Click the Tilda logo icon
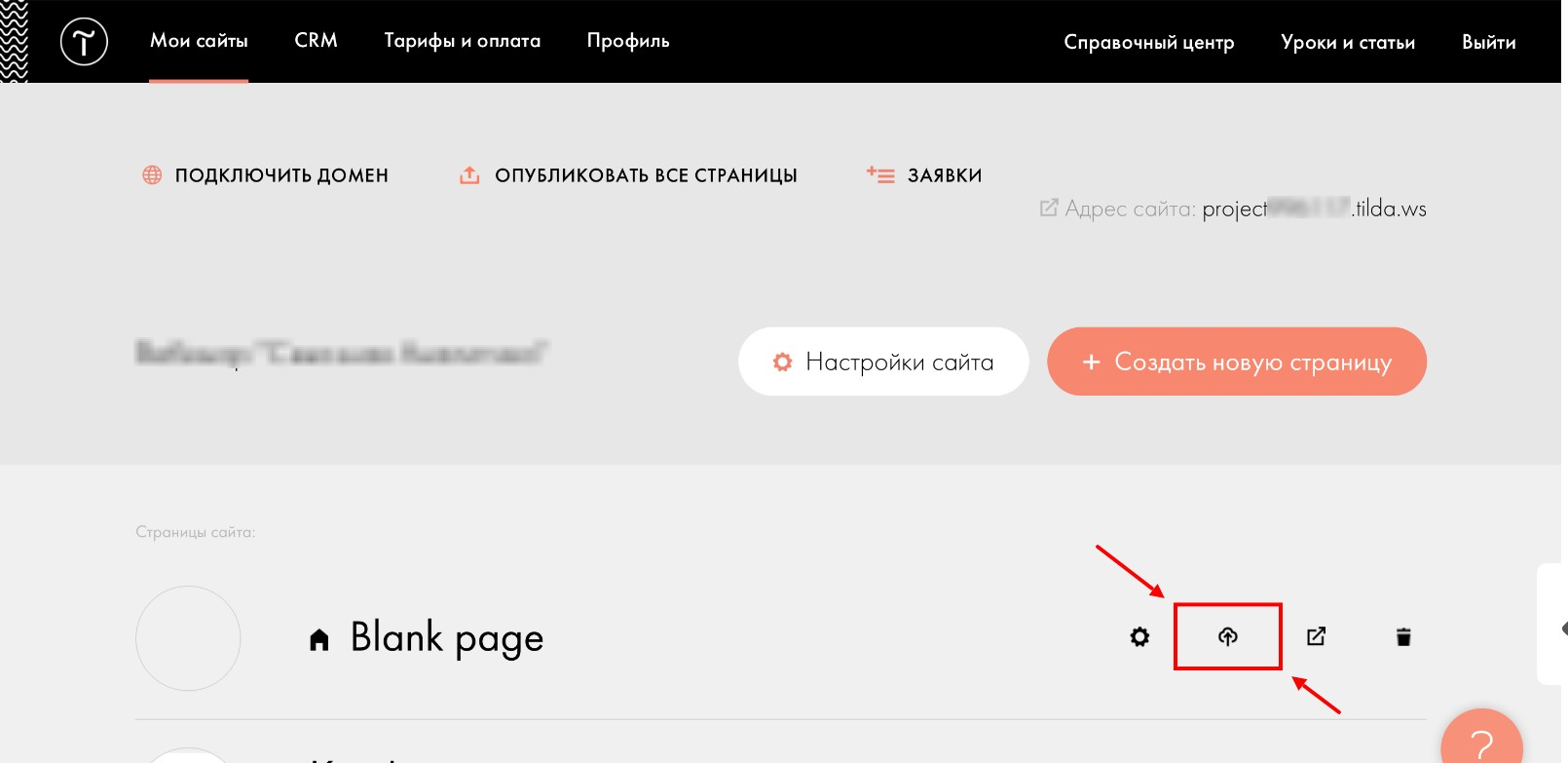The width and height of the screenshot is (1568, 763). pyautogui.click(x=84, y=42)
